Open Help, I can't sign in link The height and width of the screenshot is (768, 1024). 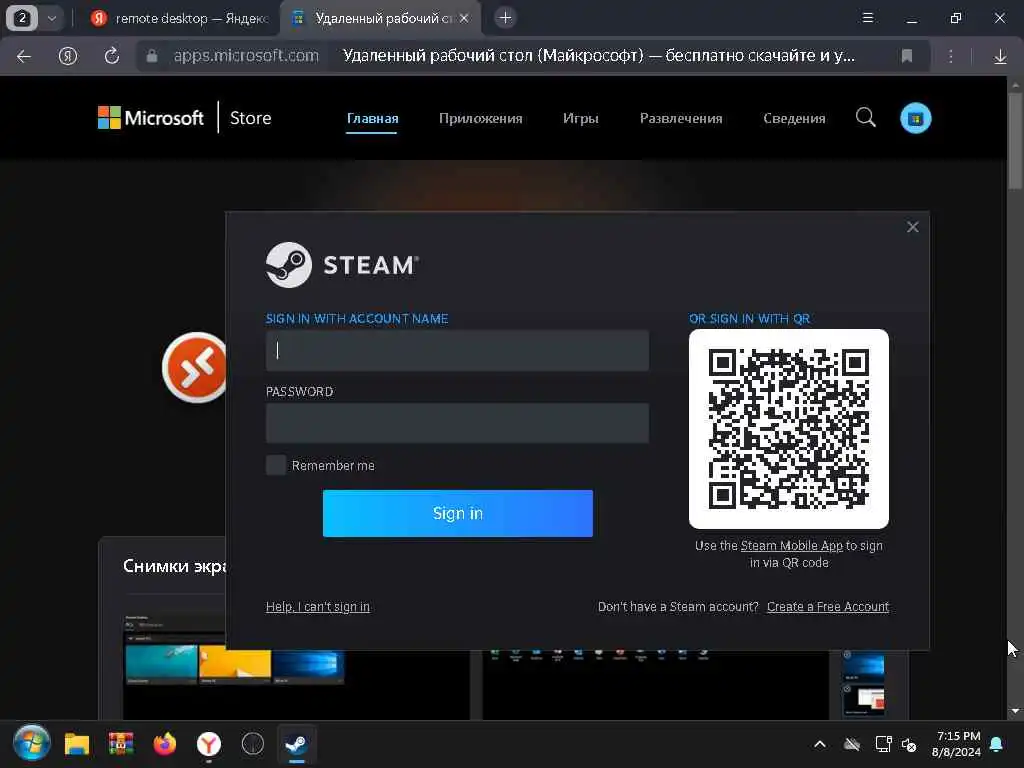tap(317, 607)
